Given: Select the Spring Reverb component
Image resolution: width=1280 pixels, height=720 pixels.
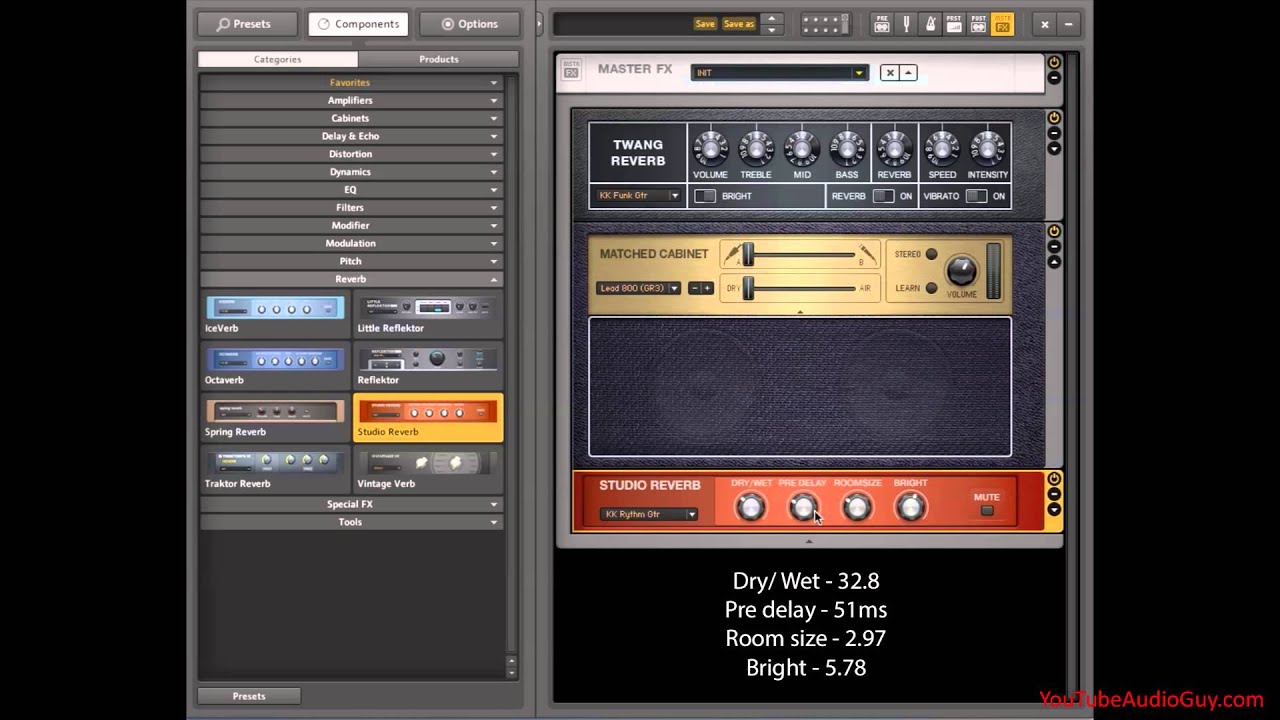Looking at the screenshot, I should pos(274,419).
